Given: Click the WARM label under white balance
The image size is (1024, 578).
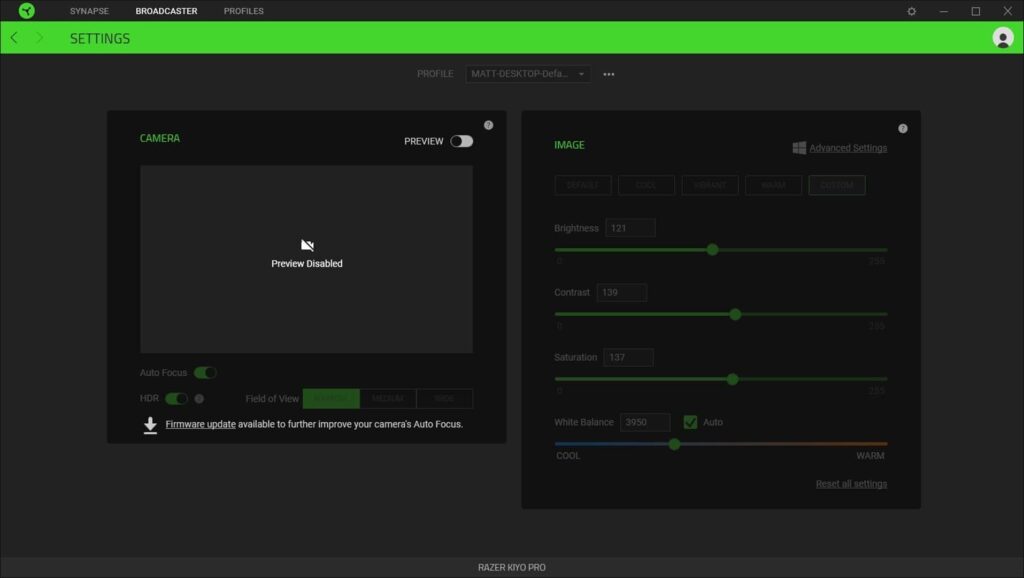Looking at the screenshot, I should coord(870,456).
